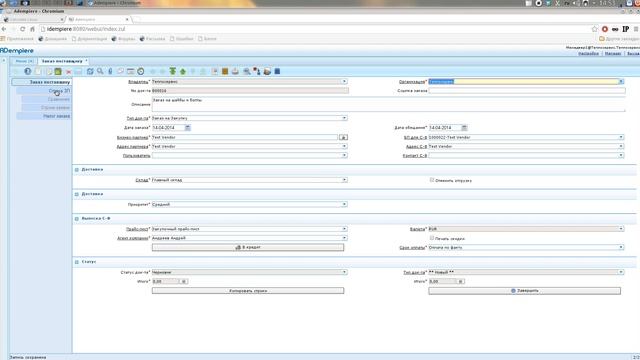640x360 pixels.
Task: Collapse the second Доставка section with Приоритет
Action: tap(77, 194)
